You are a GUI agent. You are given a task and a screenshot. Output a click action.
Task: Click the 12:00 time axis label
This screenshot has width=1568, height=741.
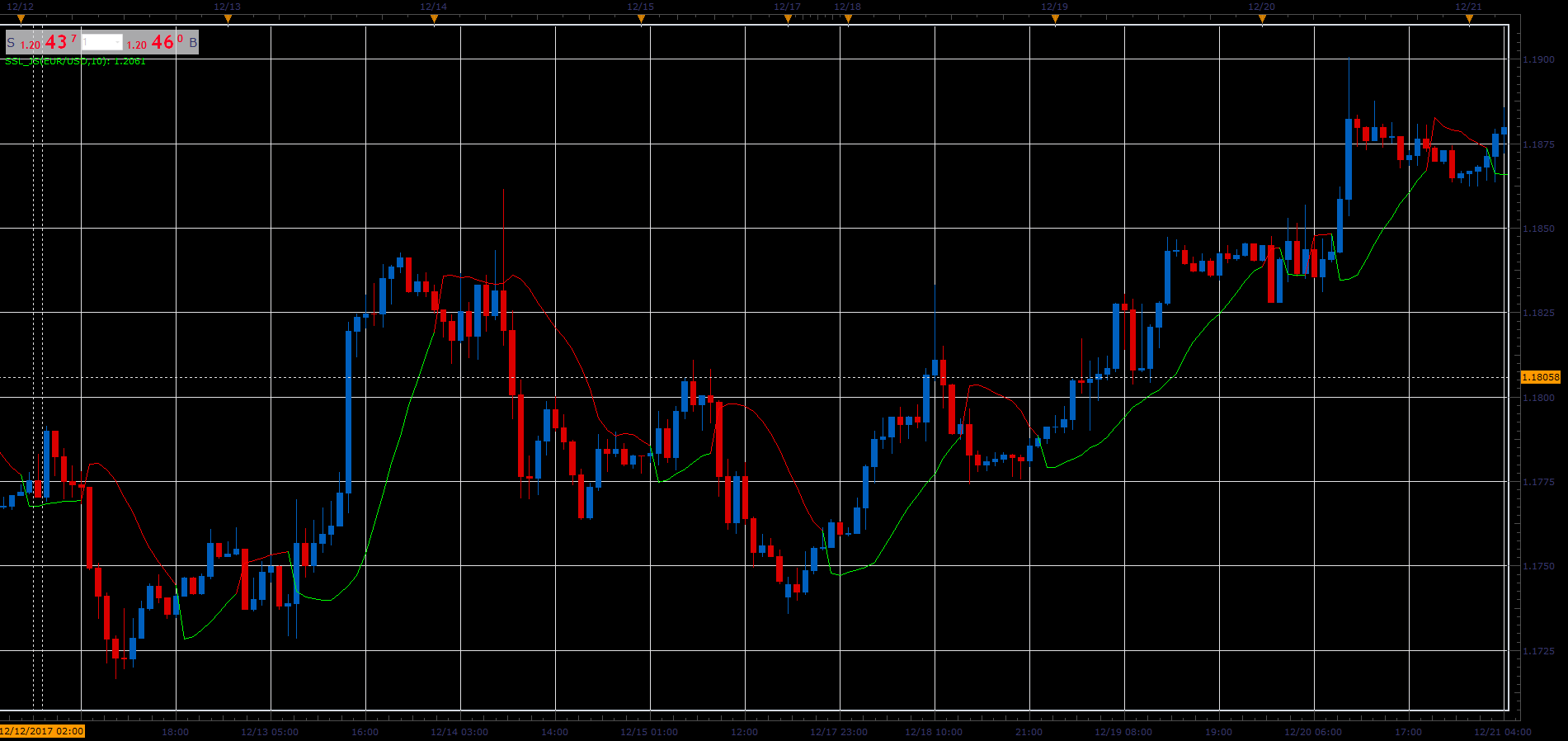click(x=744, y=732)
